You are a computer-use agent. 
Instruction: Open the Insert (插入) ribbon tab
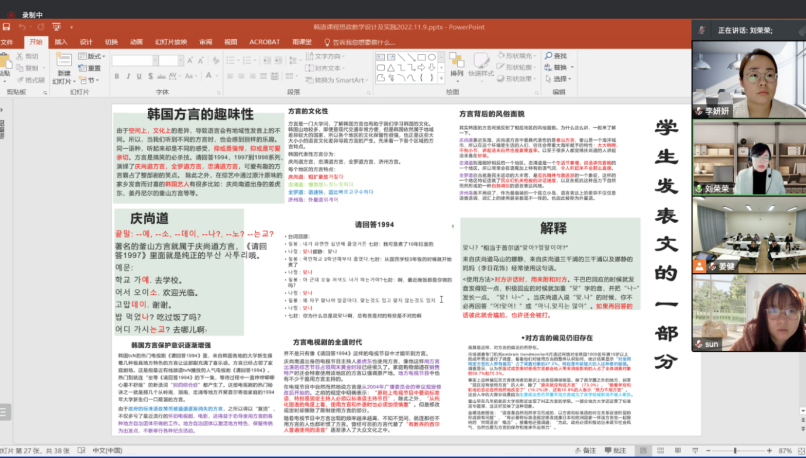61,42
